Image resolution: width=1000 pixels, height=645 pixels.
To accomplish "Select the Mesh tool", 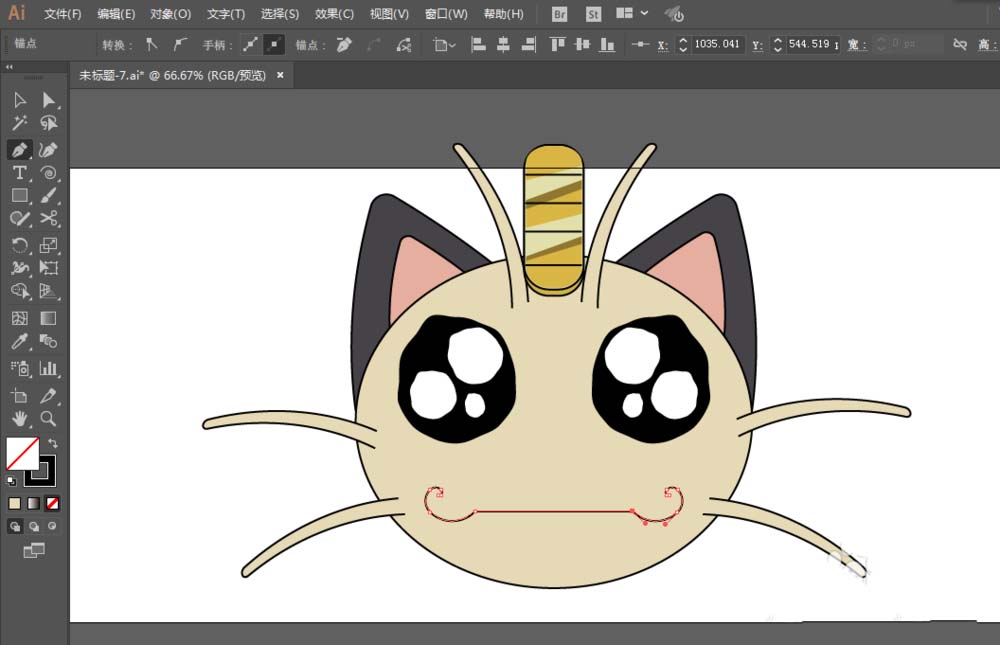I will point(20,318).
